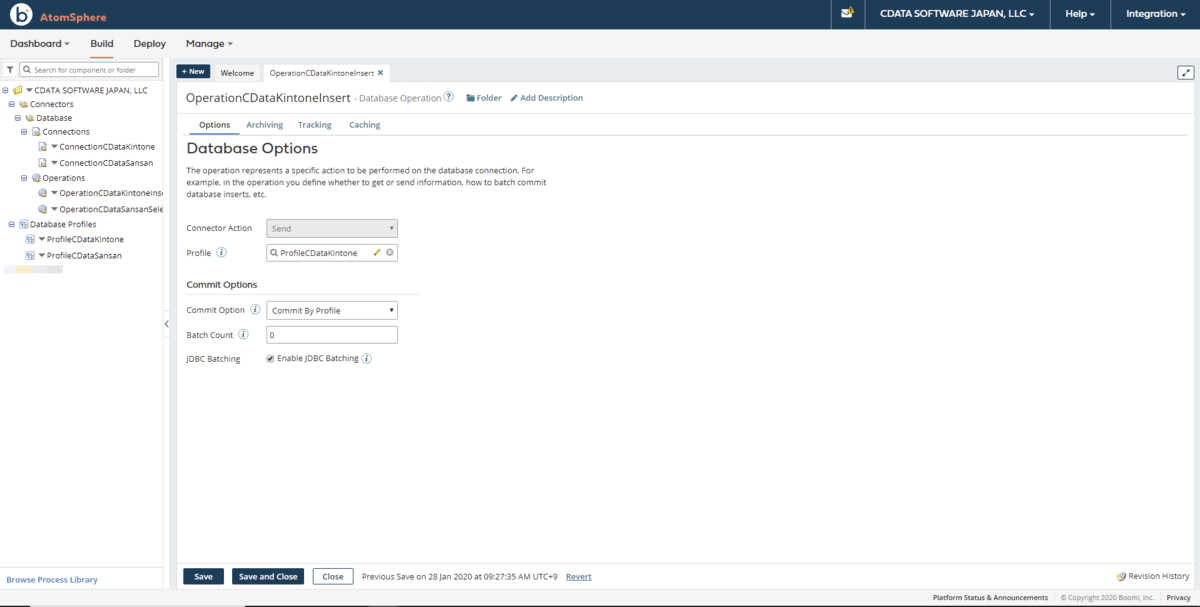The width and height of the screenshot is (1200, 607).
Task: Collapse the Database Profiles tree node
Action: (12, 224)
